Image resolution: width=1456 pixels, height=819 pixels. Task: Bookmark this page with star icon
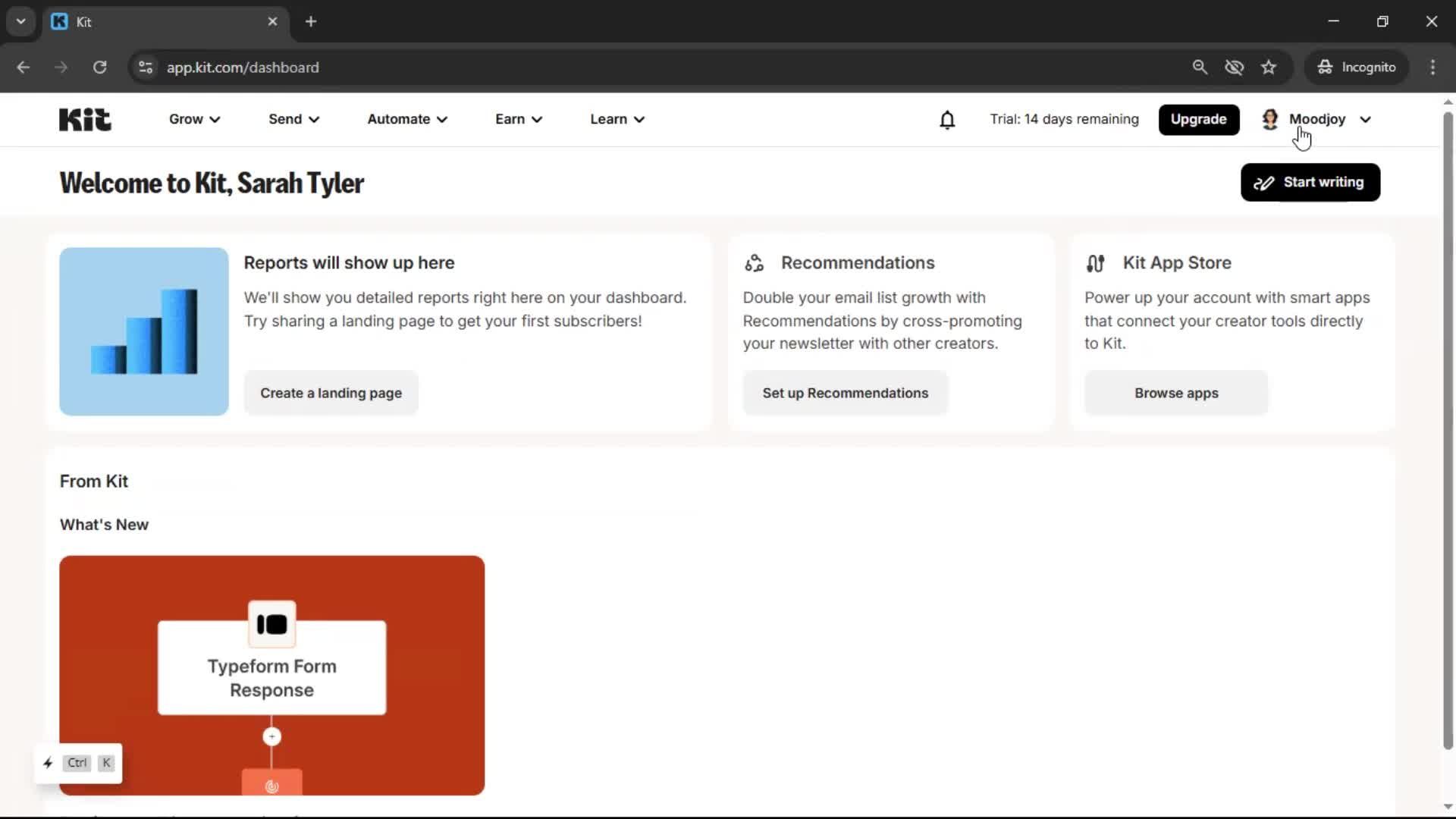pyautogui.click(x=1269, y=67)
